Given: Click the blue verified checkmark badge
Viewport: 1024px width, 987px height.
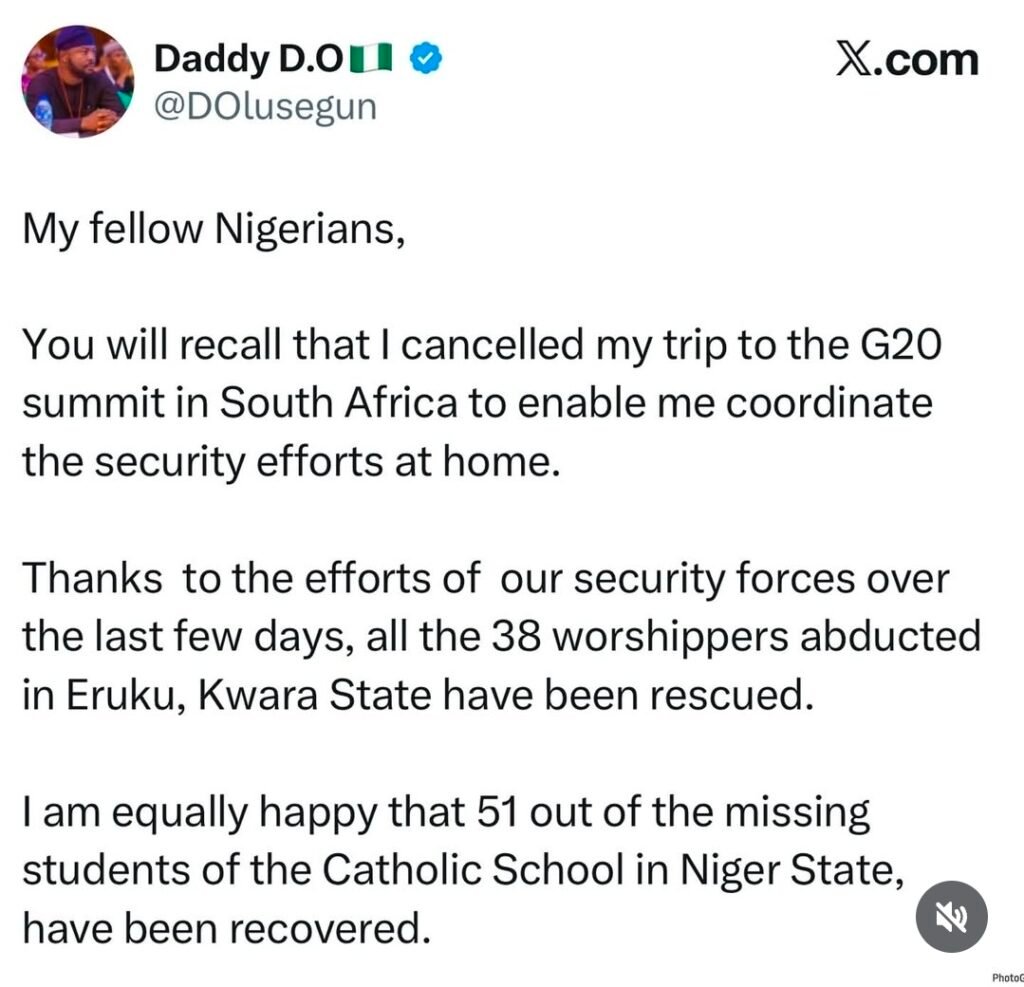Looking at the screenshot, I should click(x=429, y=60).
